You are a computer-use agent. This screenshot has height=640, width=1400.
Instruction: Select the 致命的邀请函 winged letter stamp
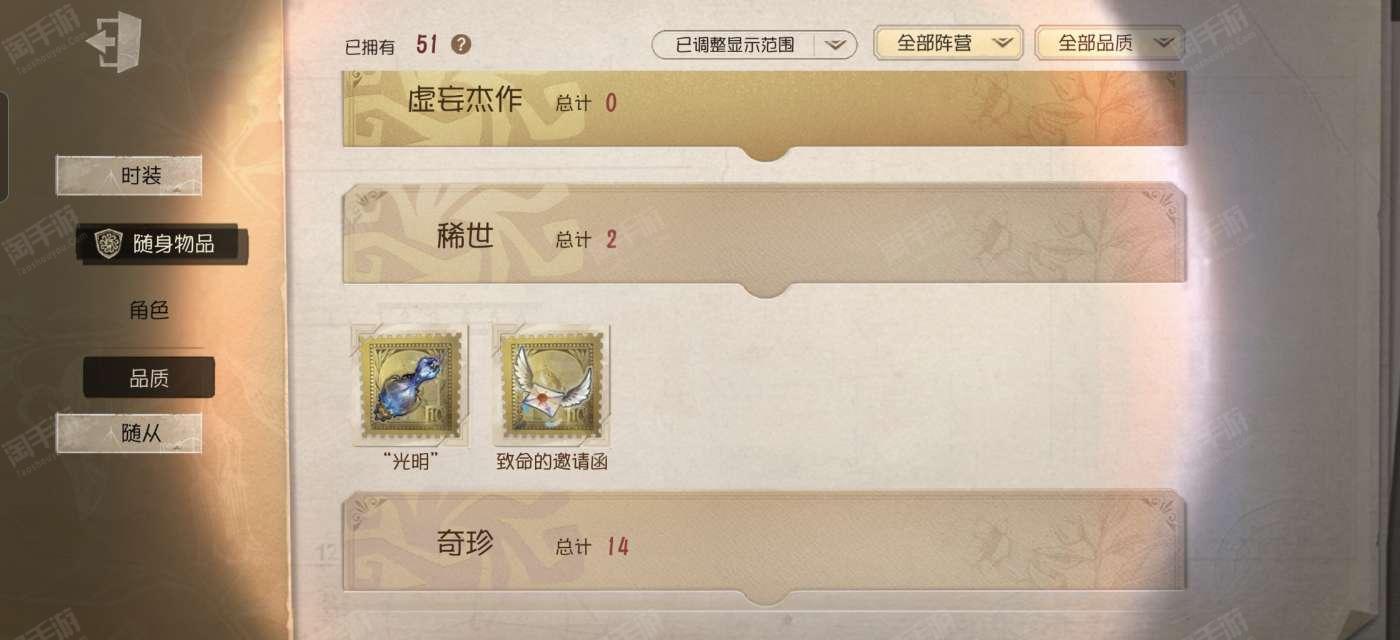[552, 388]
